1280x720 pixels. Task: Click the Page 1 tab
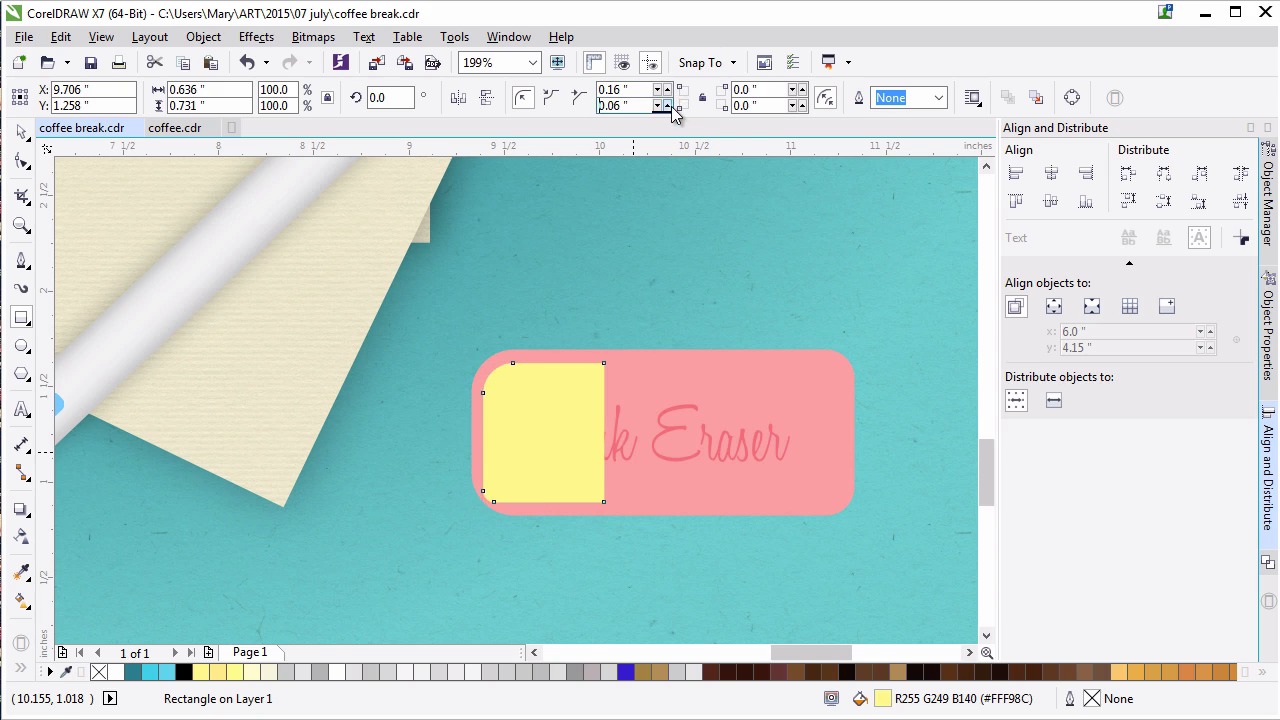250,652
